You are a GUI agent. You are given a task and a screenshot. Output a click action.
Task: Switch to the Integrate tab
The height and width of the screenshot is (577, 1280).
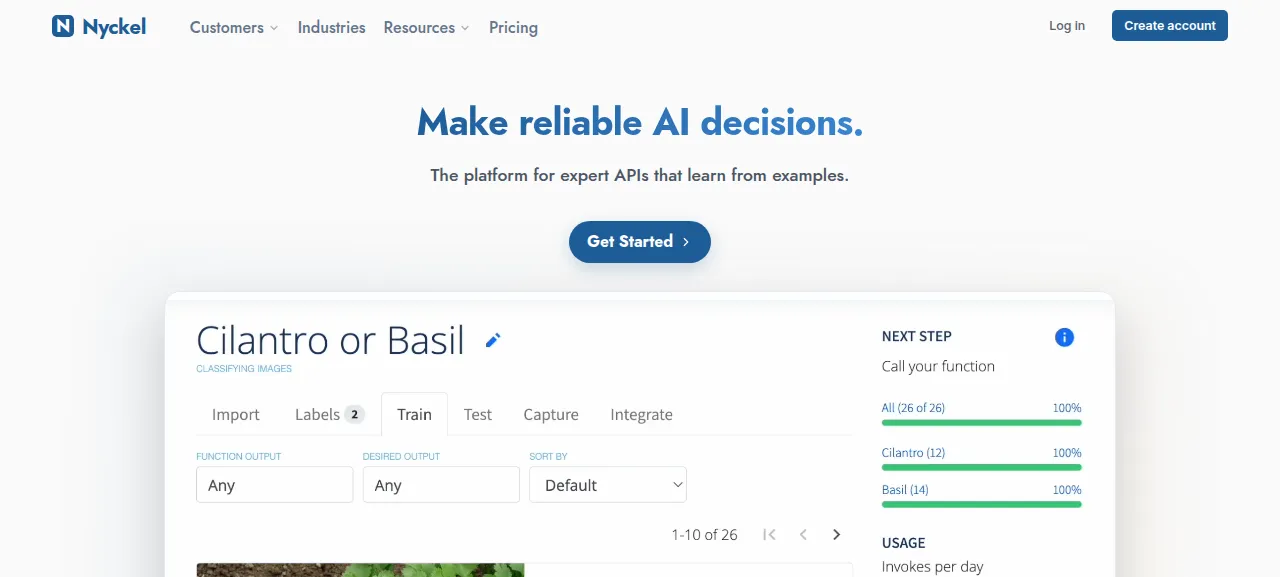(641, 414)
